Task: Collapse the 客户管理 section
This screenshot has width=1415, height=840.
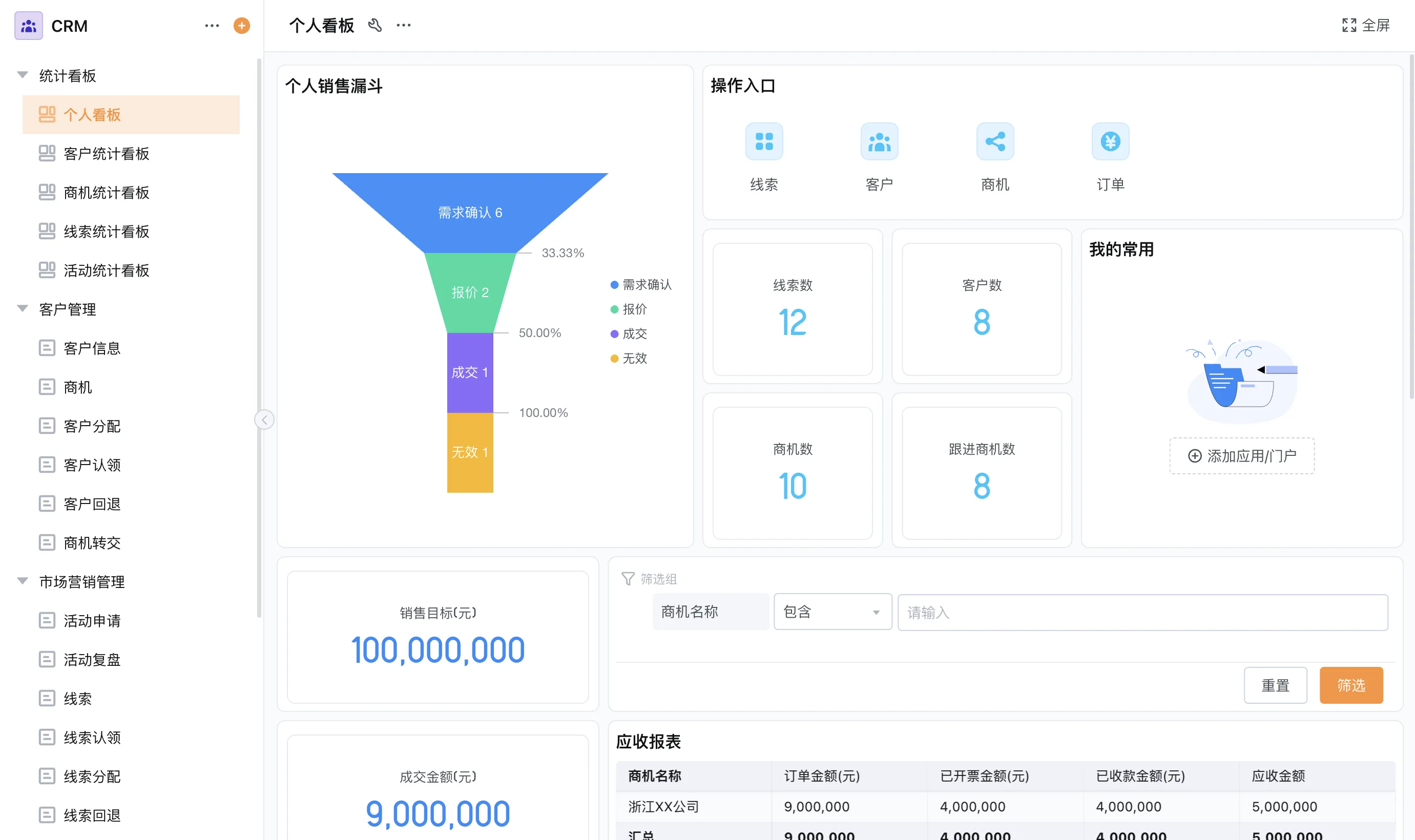Action: [x=23, y=309]
